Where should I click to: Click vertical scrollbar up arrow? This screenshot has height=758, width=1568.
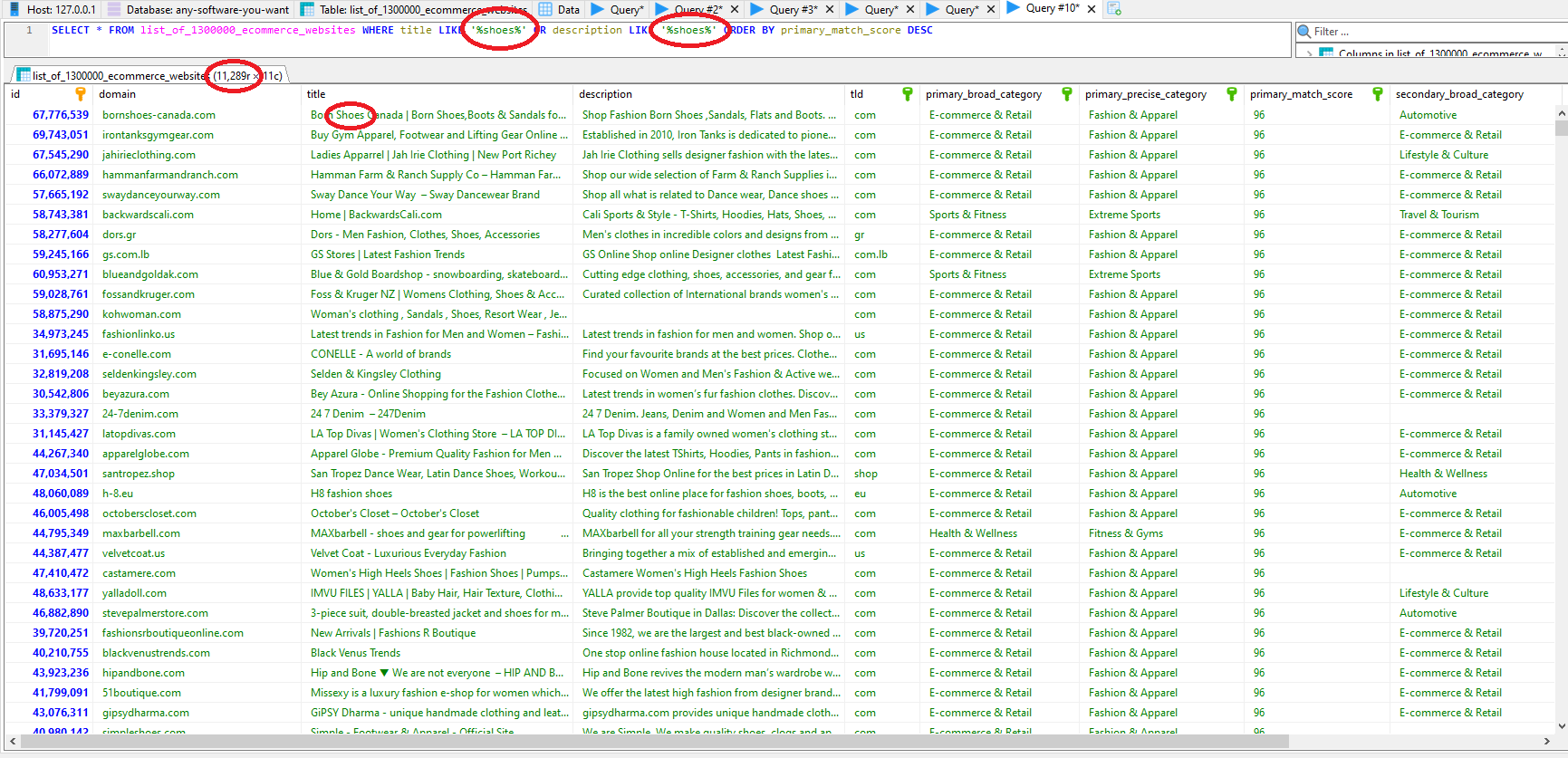point(1562,113)
